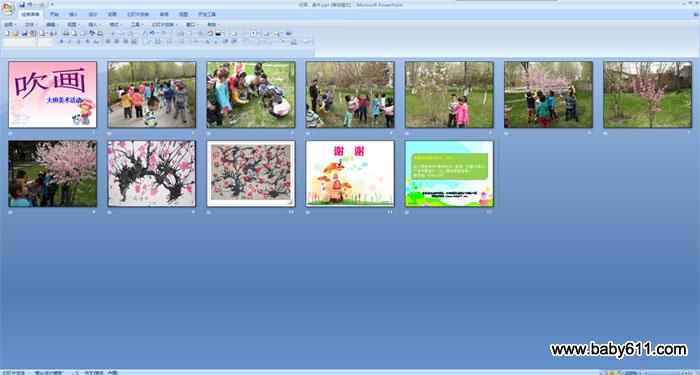Select slide 6 with children circling pink tree
The width and height of the screenshot is (700, 375).
click(x=548, y=94)
